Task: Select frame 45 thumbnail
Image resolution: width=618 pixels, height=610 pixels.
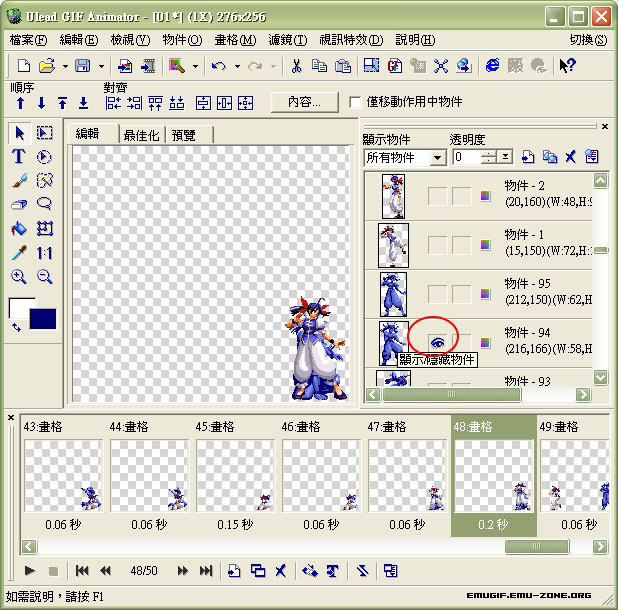Action: [235, 476]
